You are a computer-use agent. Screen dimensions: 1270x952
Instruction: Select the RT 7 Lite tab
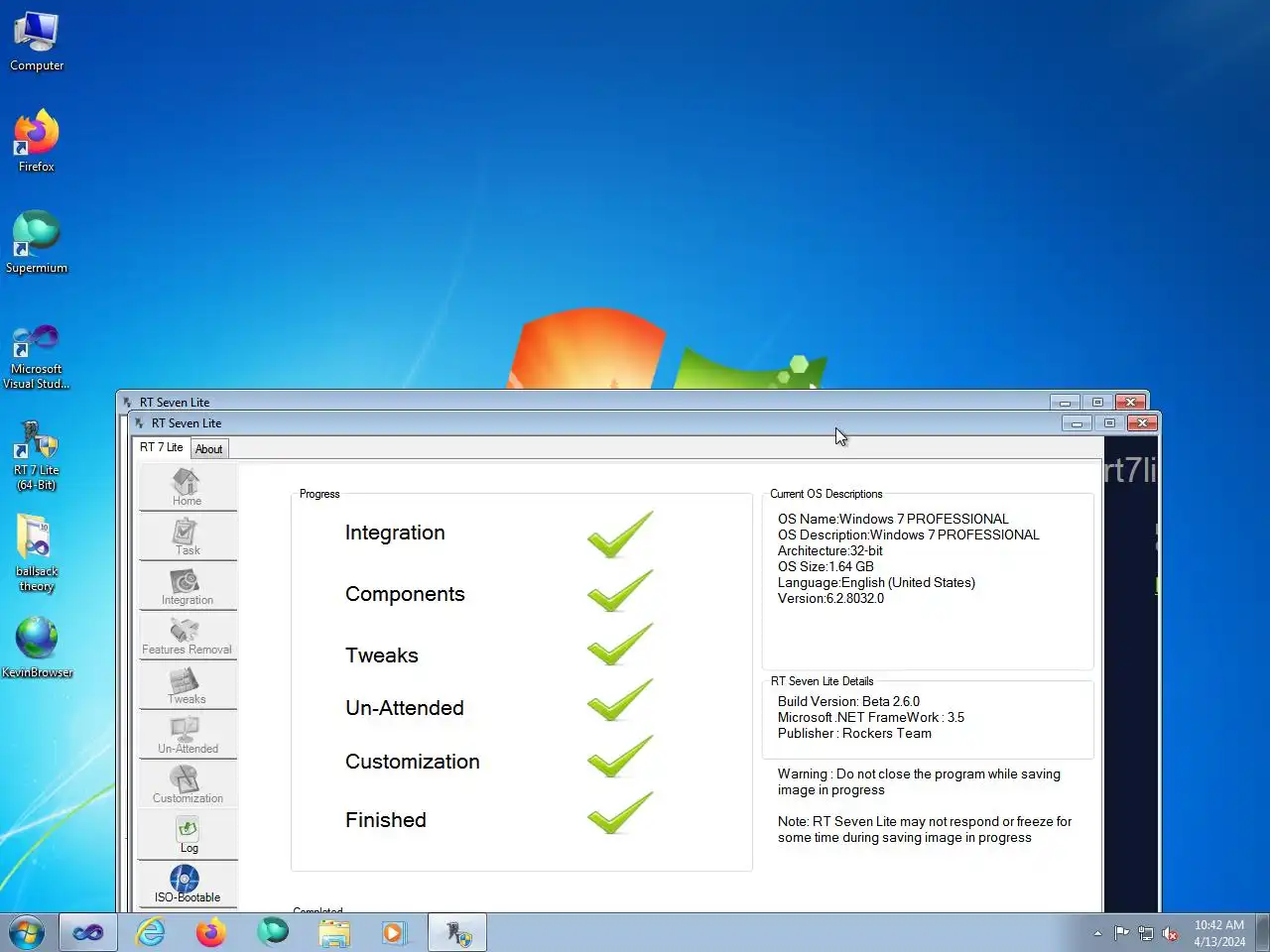tap(161, 447)
